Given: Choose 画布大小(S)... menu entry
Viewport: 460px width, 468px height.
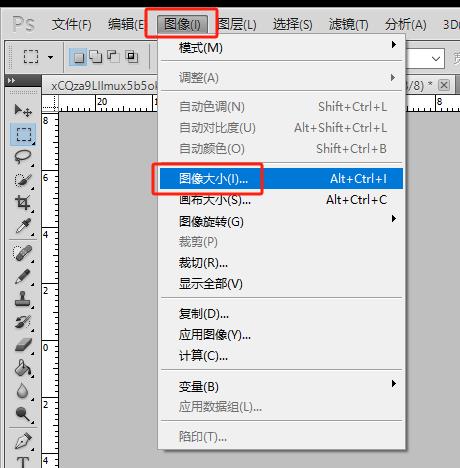Looking at the screenshot, I should pos(282,200).
